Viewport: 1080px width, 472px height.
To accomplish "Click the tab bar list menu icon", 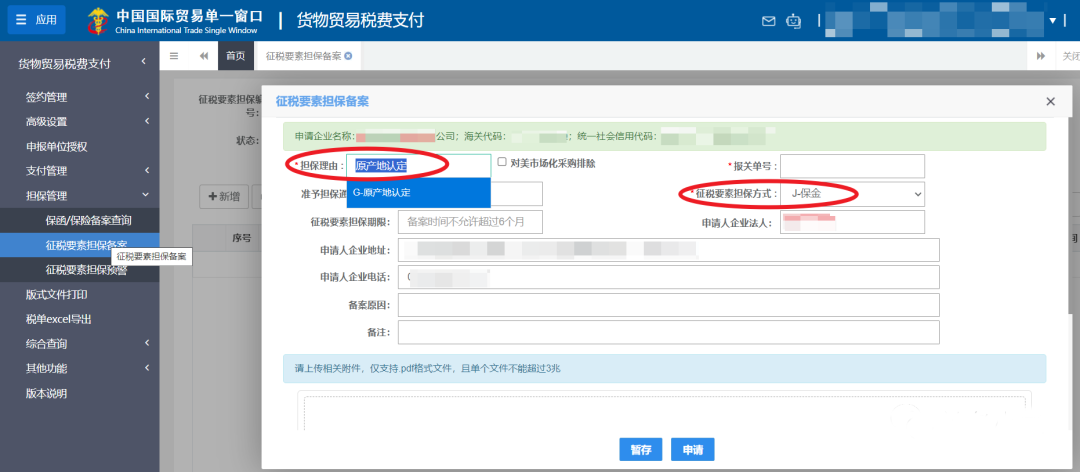I will pos(174,56).
